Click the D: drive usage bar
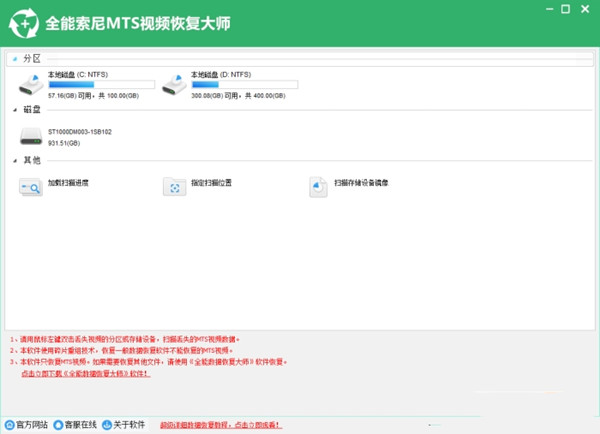The width and height of the screenshot is (600, 434). [x=245, y=85]
